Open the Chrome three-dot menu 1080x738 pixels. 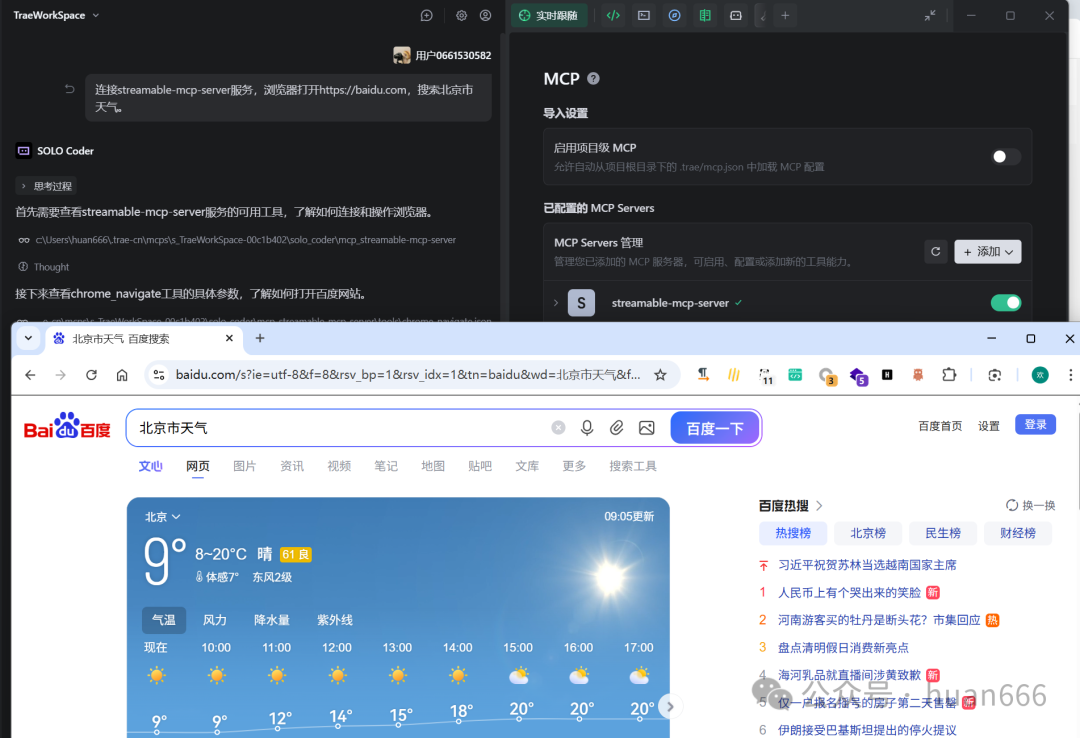[1070, 375]
